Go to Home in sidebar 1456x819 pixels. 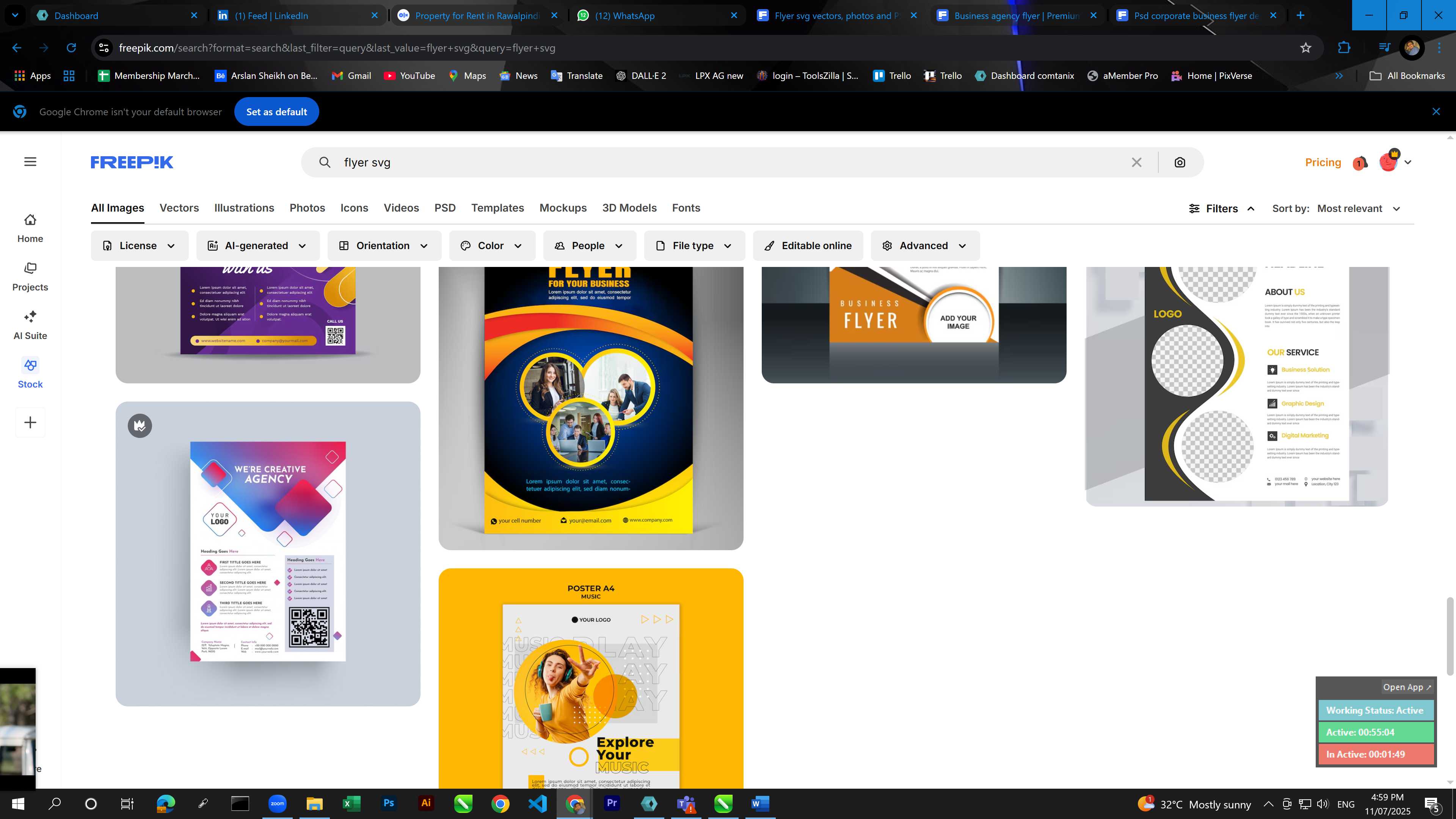[30, 228]
